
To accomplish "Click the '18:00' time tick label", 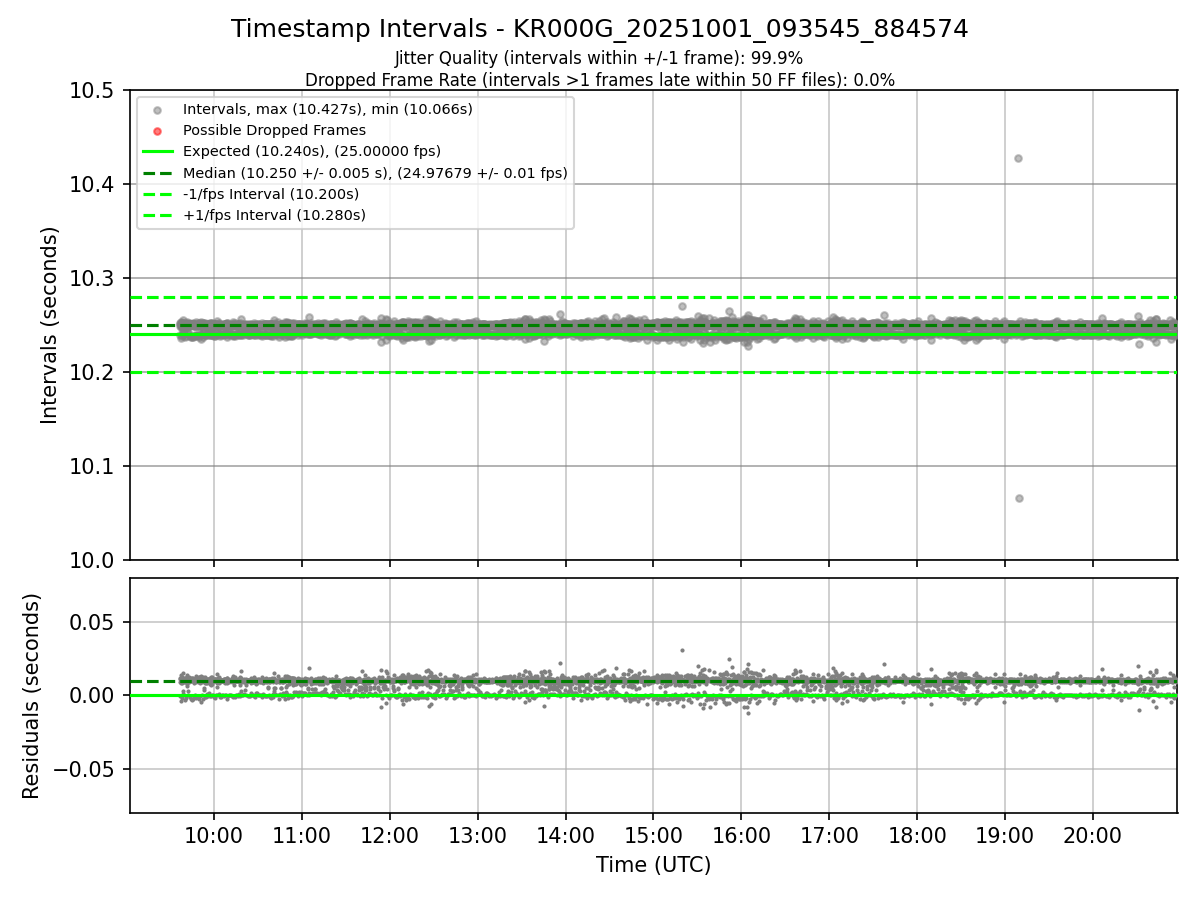I will click(917, 835).
